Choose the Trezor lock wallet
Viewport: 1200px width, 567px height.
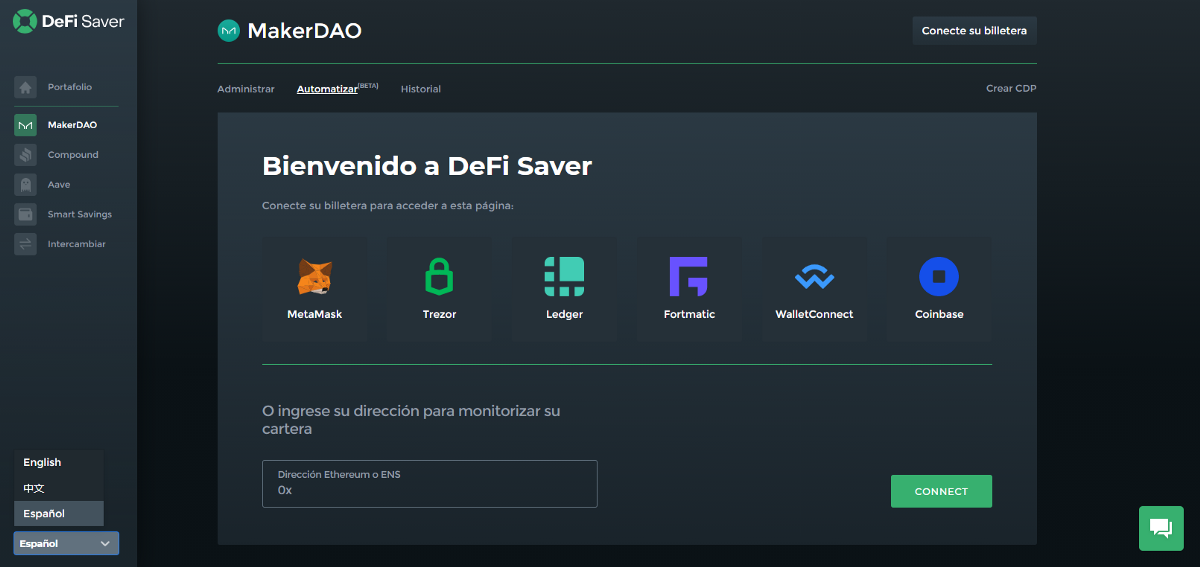tap(439, 289)
